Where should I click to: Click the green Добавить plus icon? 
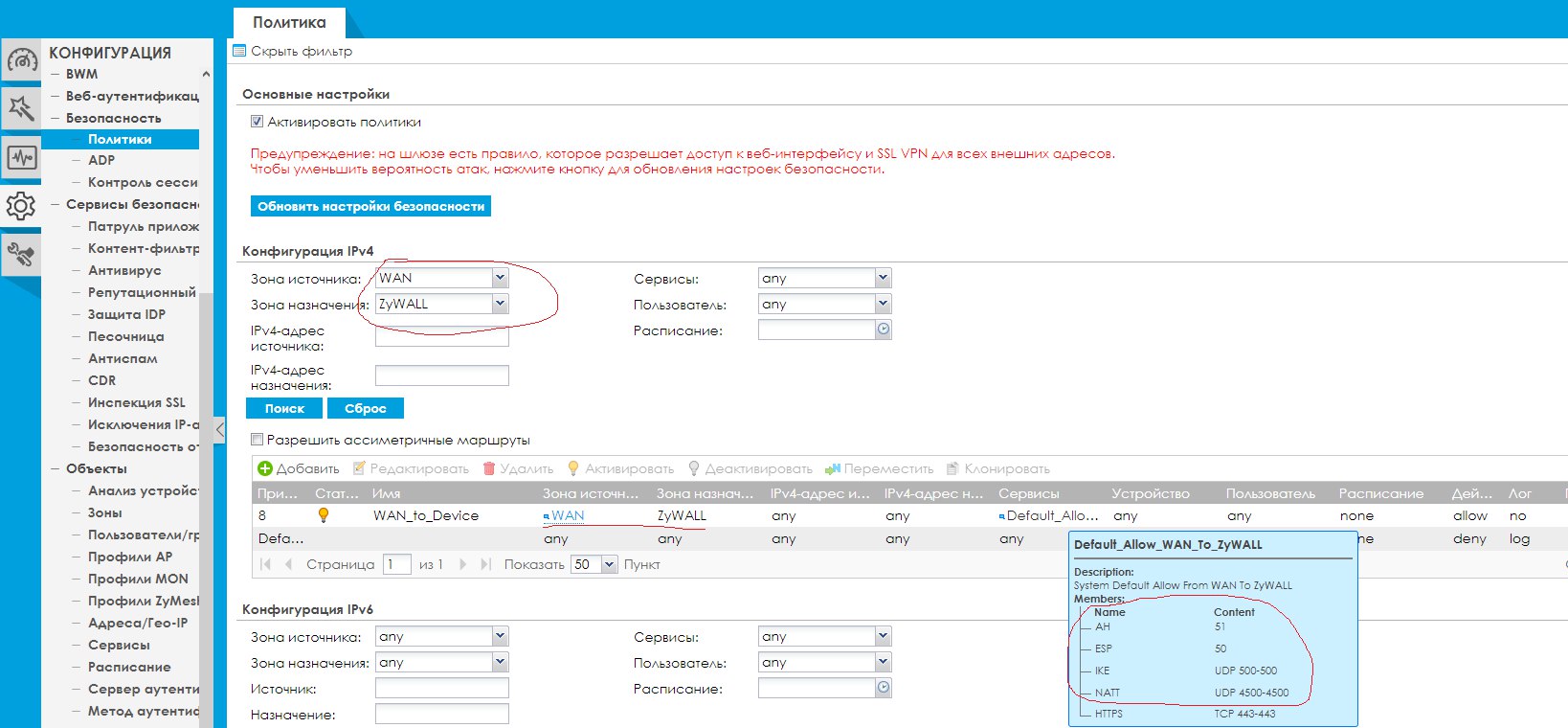click(265, 468)
